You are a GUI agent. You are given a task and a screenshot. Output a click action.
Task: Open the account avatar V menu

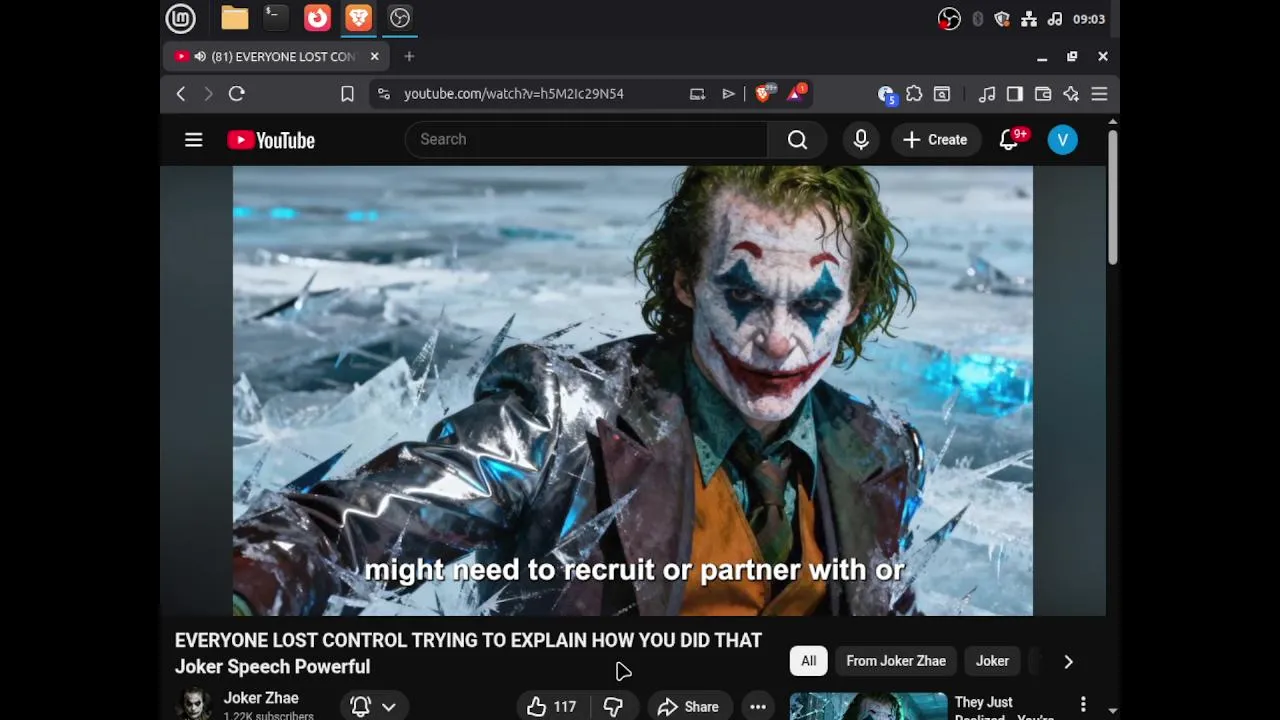(1063, 140)
